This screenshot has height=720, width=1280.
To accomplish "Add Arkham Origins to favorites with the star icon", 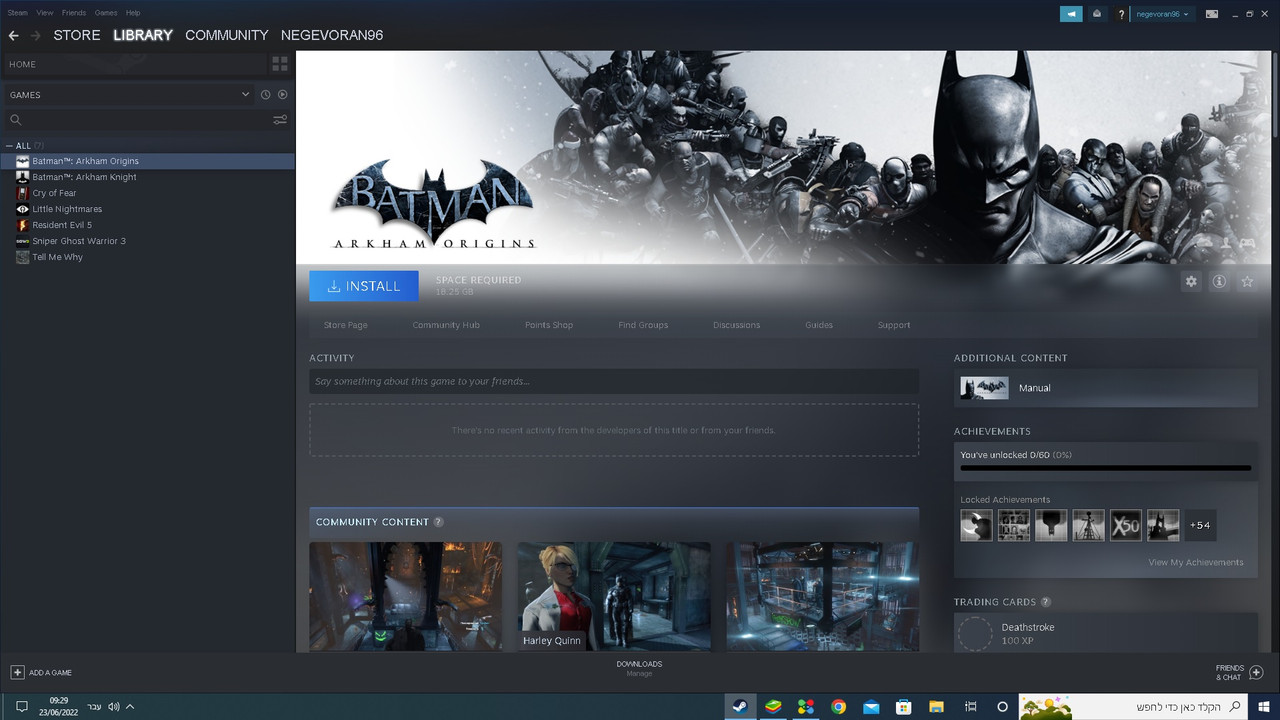I will (x=1247, y=282).
